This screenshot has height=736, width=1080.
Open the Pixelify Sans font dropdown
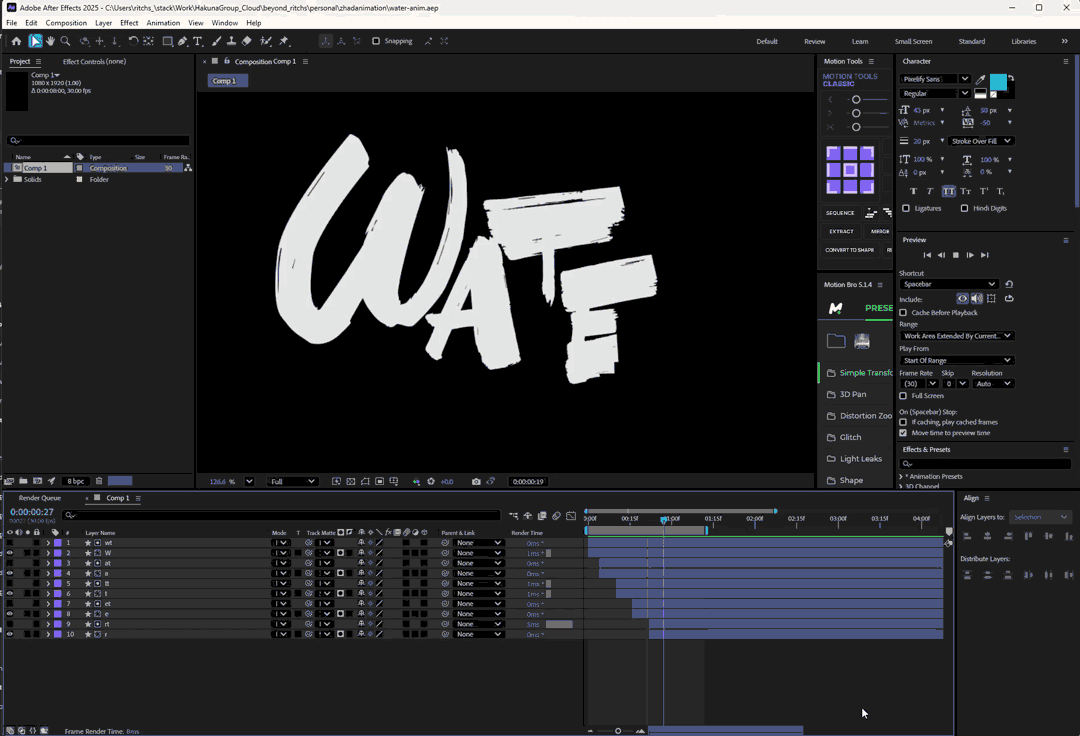(964, 79)
